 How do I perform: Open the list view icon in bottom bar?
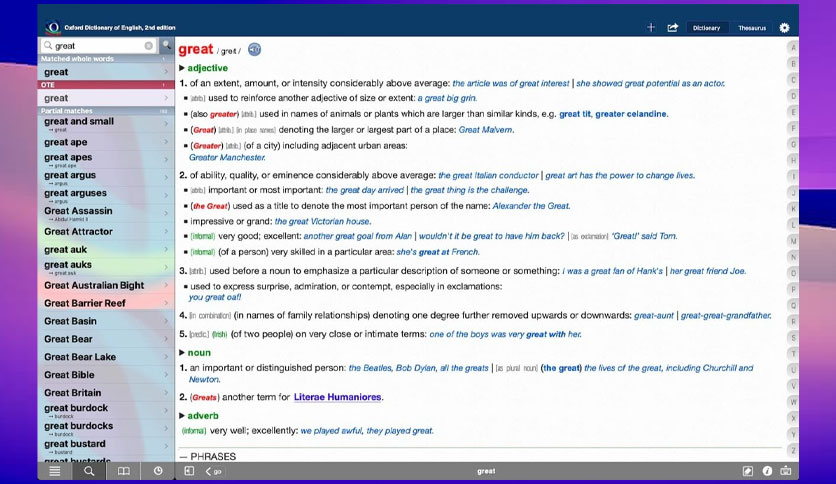54,471
